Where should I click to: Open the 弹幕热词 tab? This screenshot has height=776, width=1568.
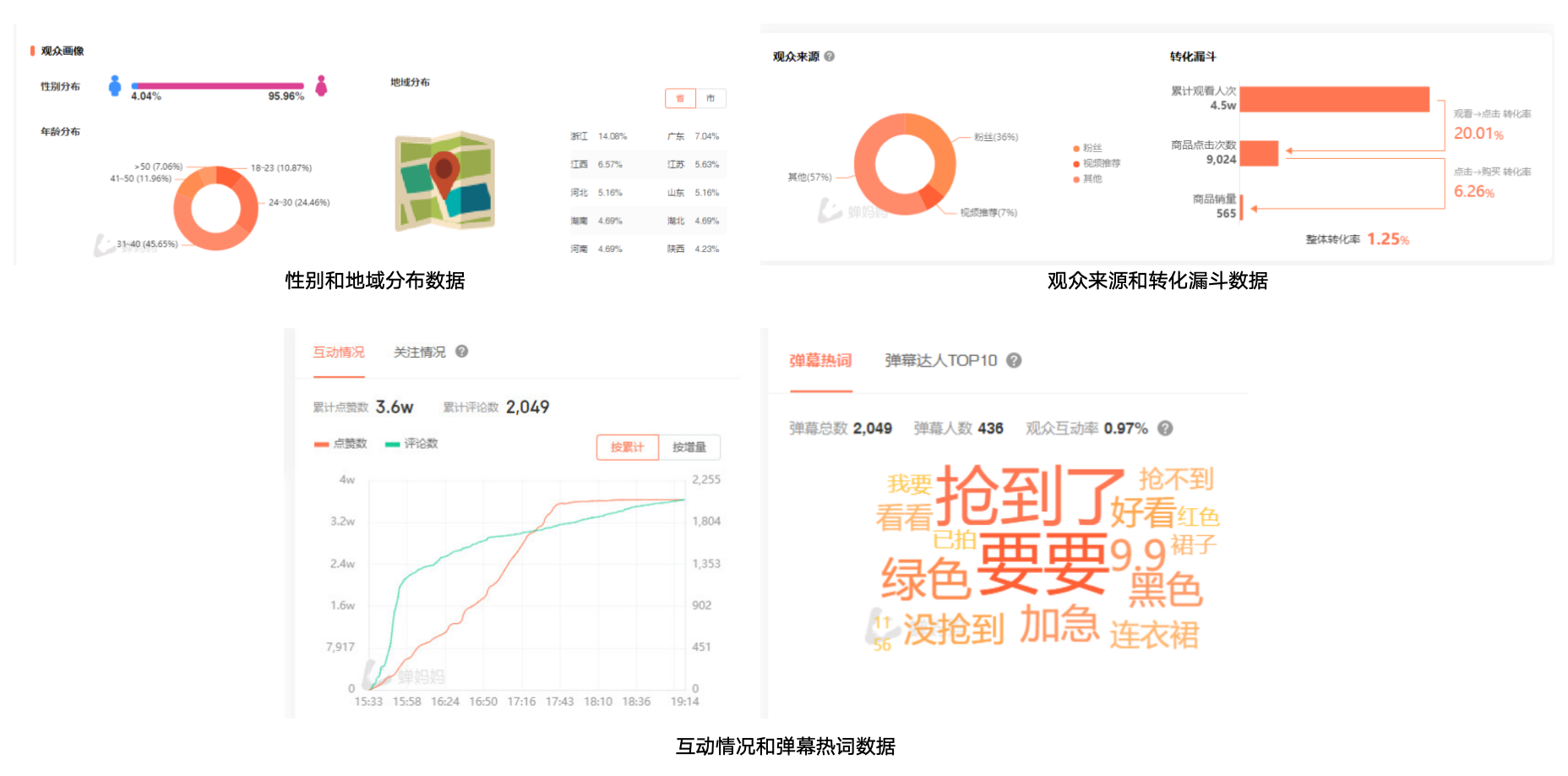coord(820,361)
